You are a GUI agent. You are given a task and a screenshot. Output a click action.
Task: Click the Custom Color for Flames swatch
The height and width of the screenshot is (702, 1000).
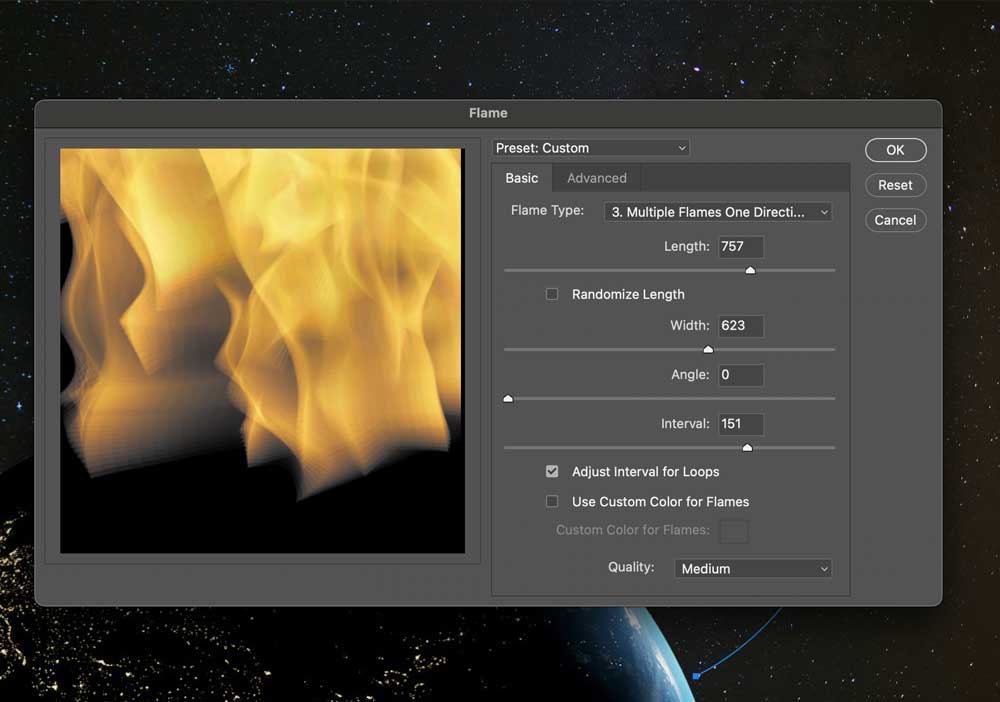(x=734, y=531)
